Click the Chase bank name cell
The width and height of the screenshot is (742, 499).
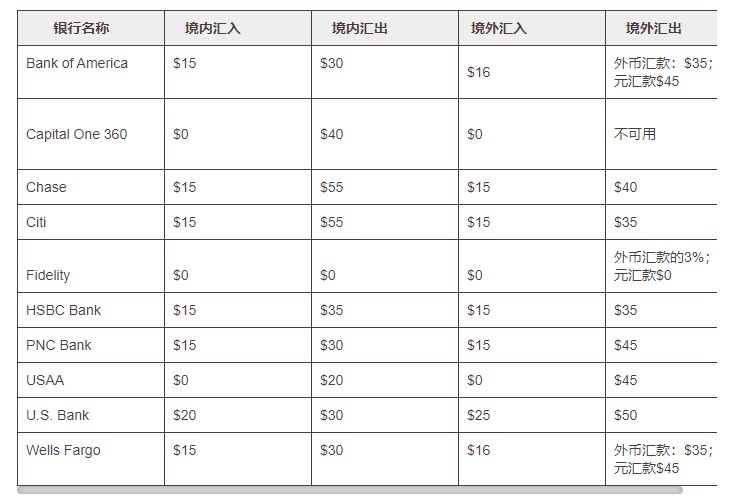coord(91,187)
